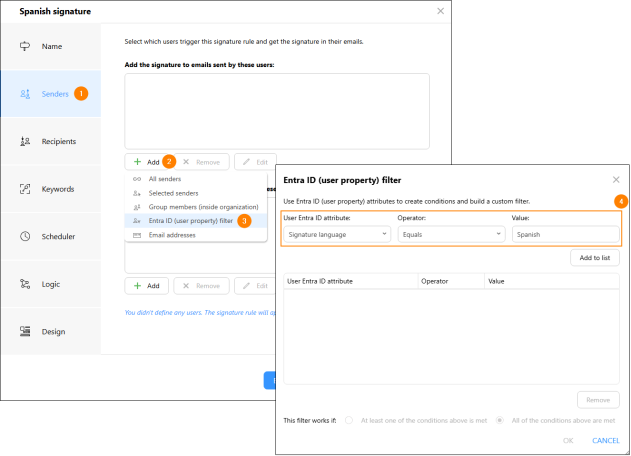Click the upper Edit button

255,162
